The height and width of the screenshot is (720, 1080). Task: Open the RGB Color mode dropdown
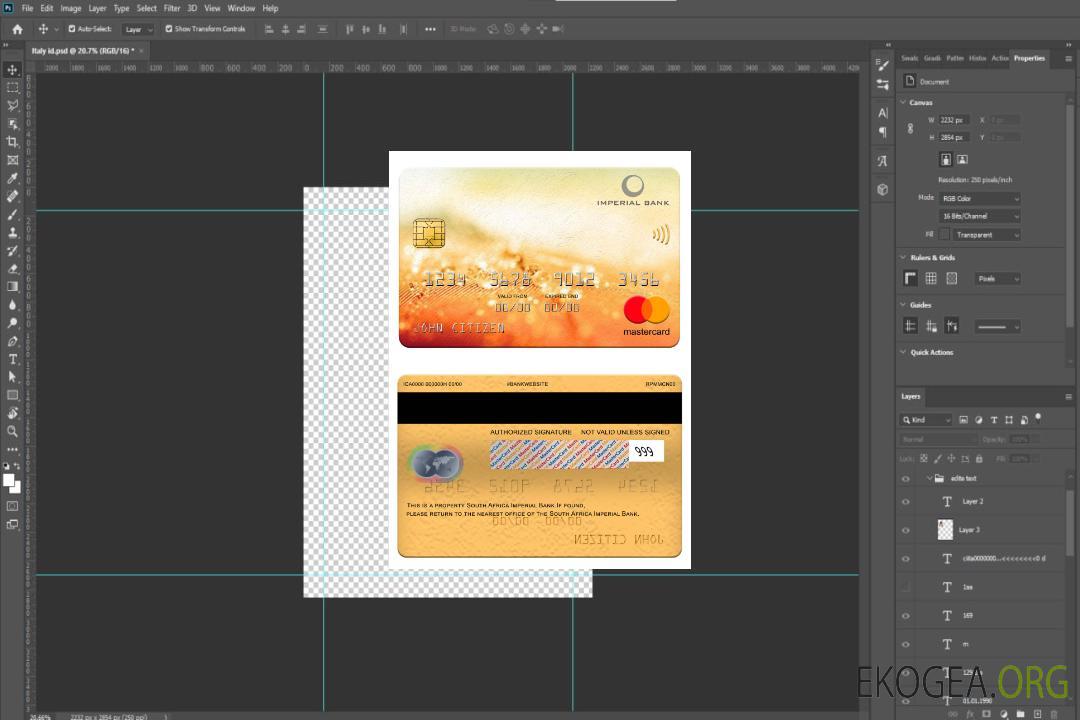point(979,198)
